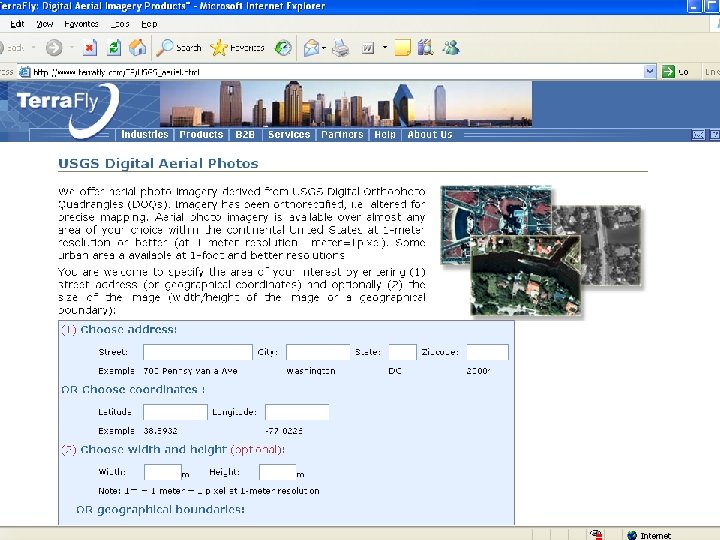Open the Tools menu

coord(120,24)
